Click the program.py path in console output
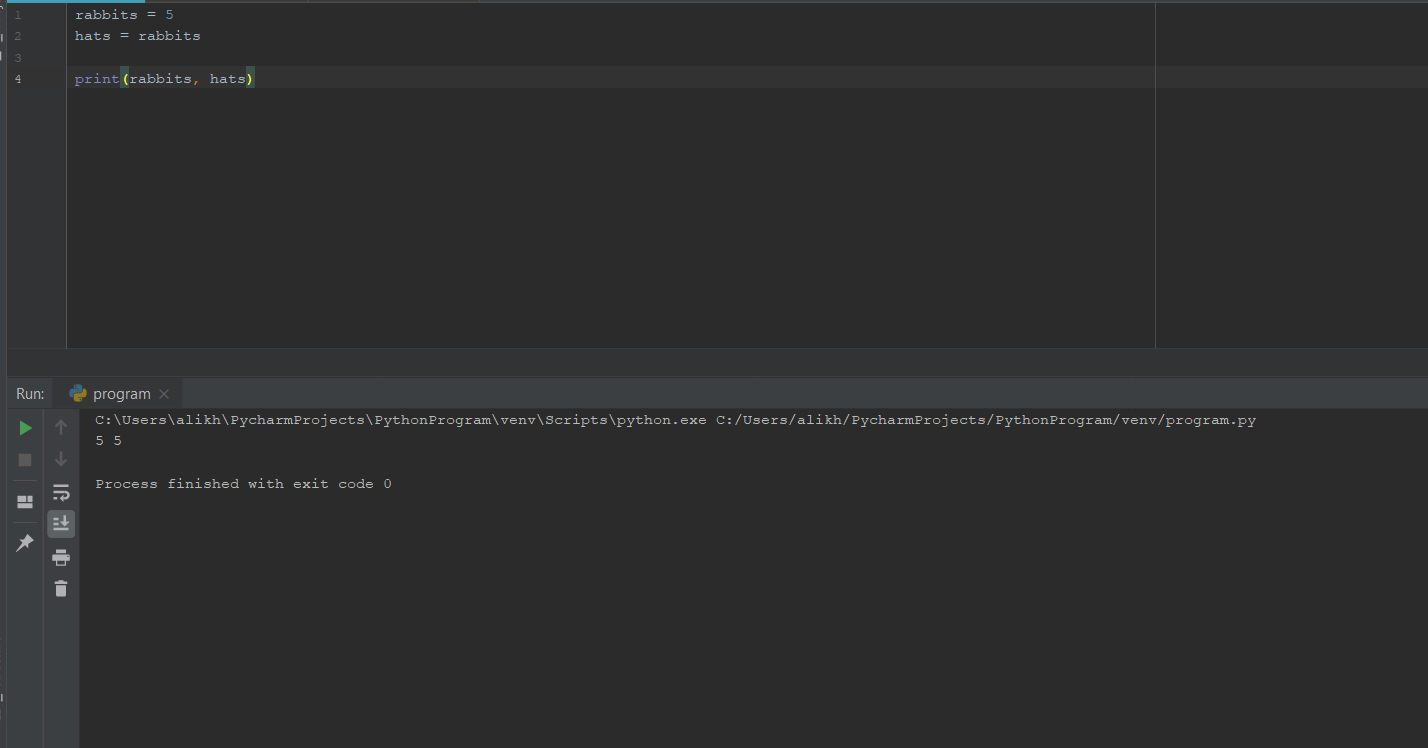 pyautogui.click(x=985, y=420)
